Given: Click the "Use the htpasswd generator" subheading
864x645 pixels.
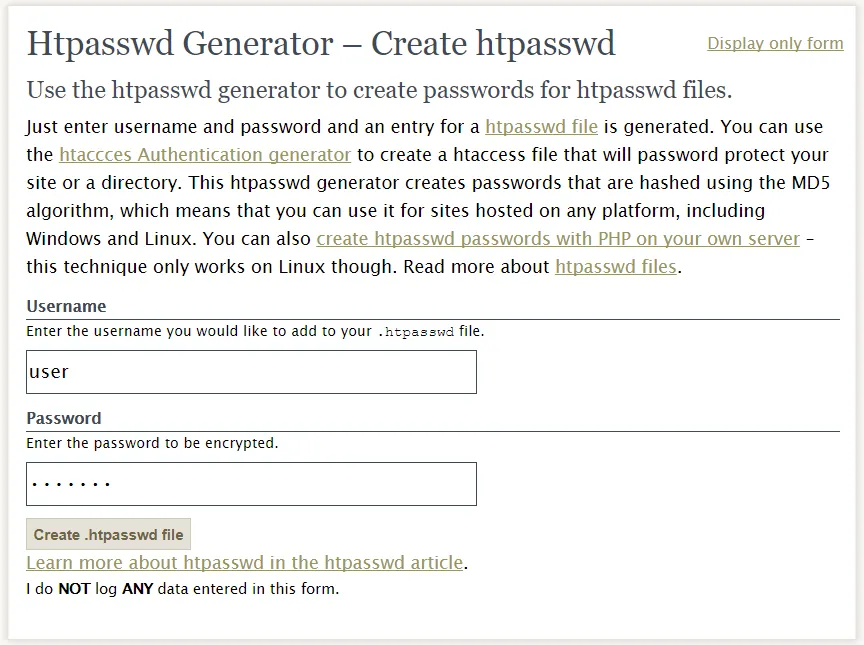Looking at the screenshot, I should (379, 90).
